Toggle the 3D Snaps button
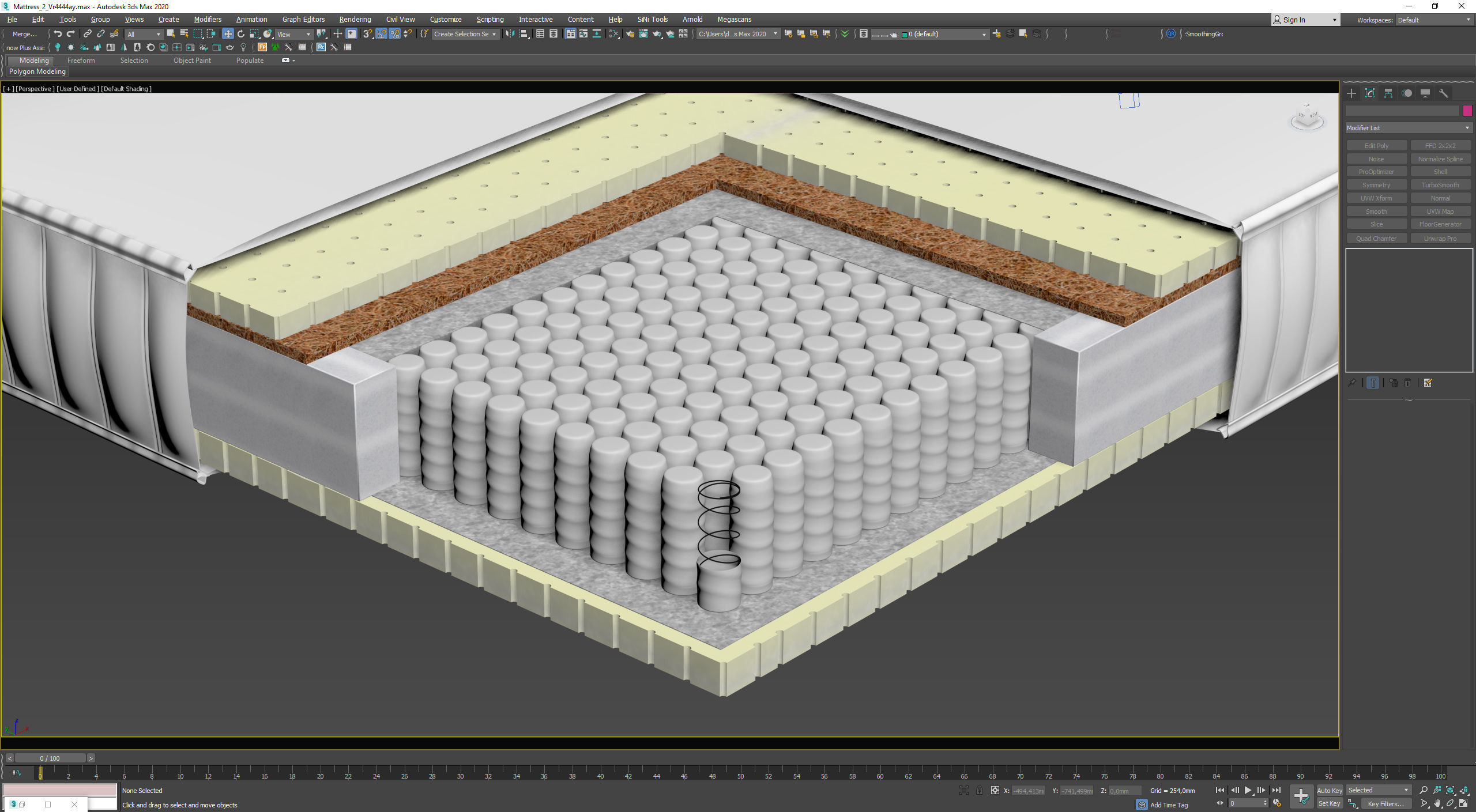1476x812 pixels. [x=367, y=34]
